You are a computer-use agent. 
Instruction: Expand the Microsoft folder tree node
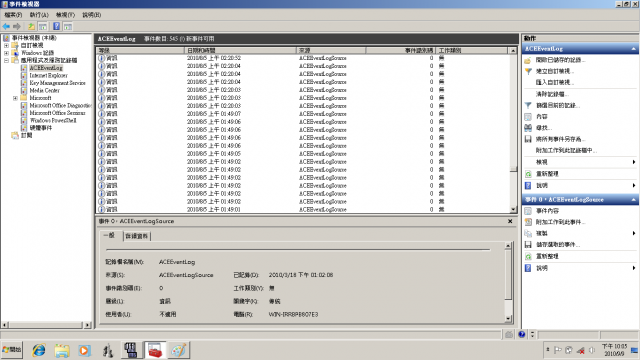point(15,98)
